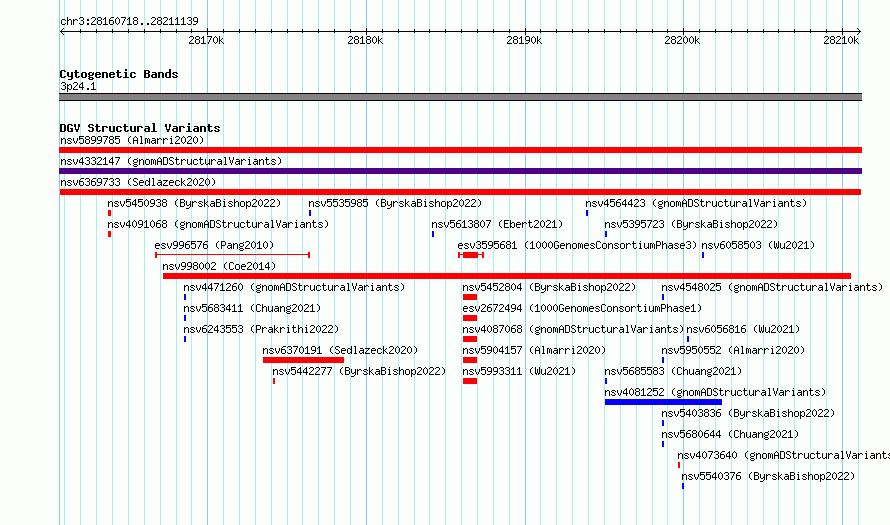The width and height of the screenshot is (890, 525).
Task: Click the 28170k ruler position label
Action: click(x=206, y=40)
